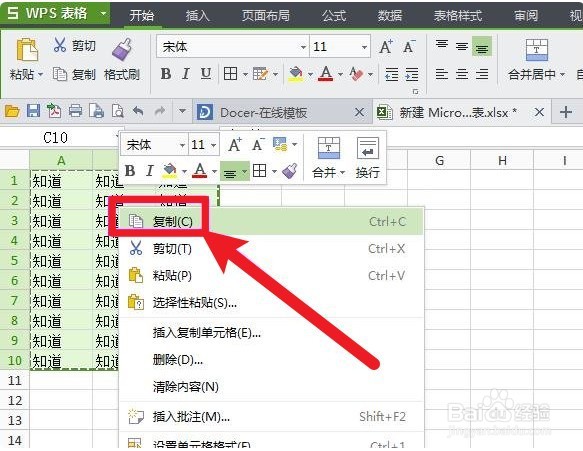Click the print preview magnifier icon
Viewport: 583px width, 451px height.
[117, 111]
